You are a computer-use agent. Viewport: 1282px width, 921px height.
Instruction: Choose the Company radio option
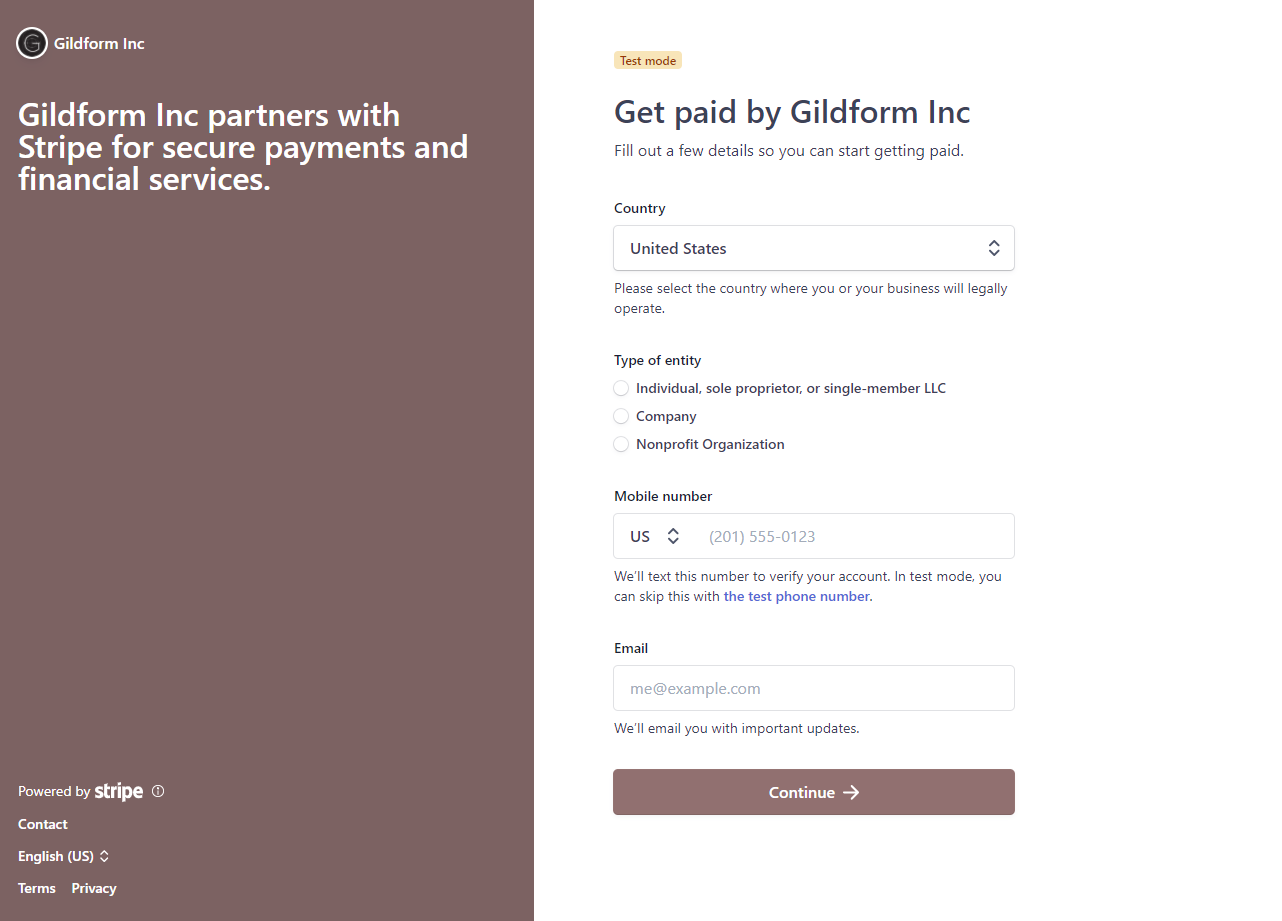point(621,416)
